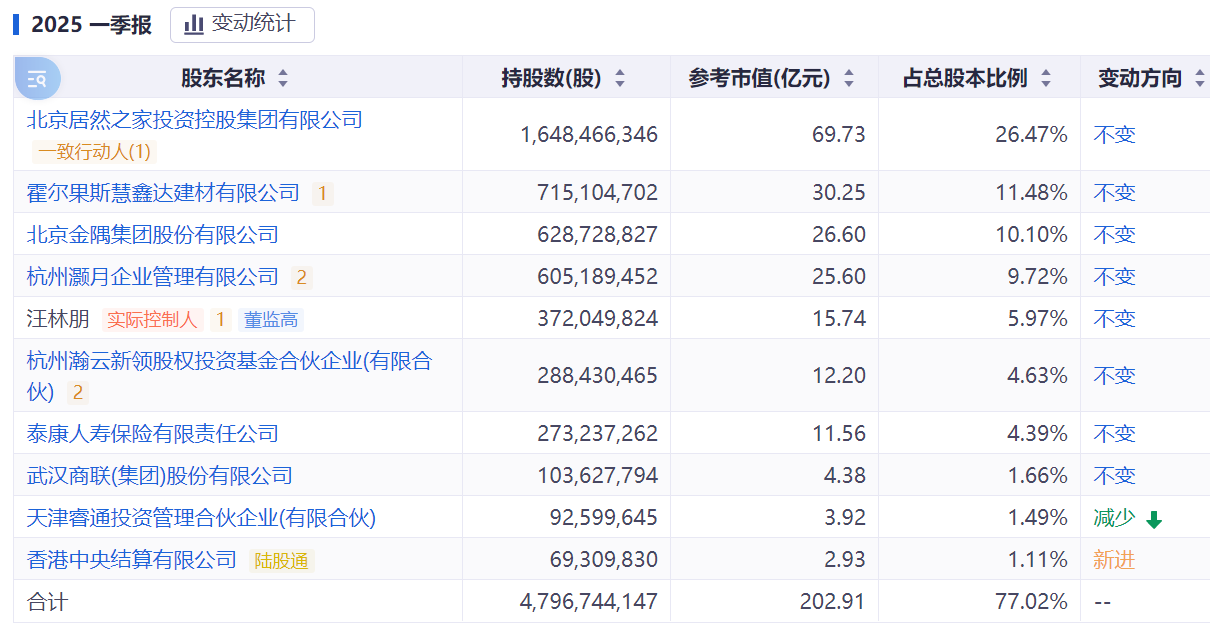Select share count 628,728,827
Screen dimensions: 1210x625
point(598,235)
